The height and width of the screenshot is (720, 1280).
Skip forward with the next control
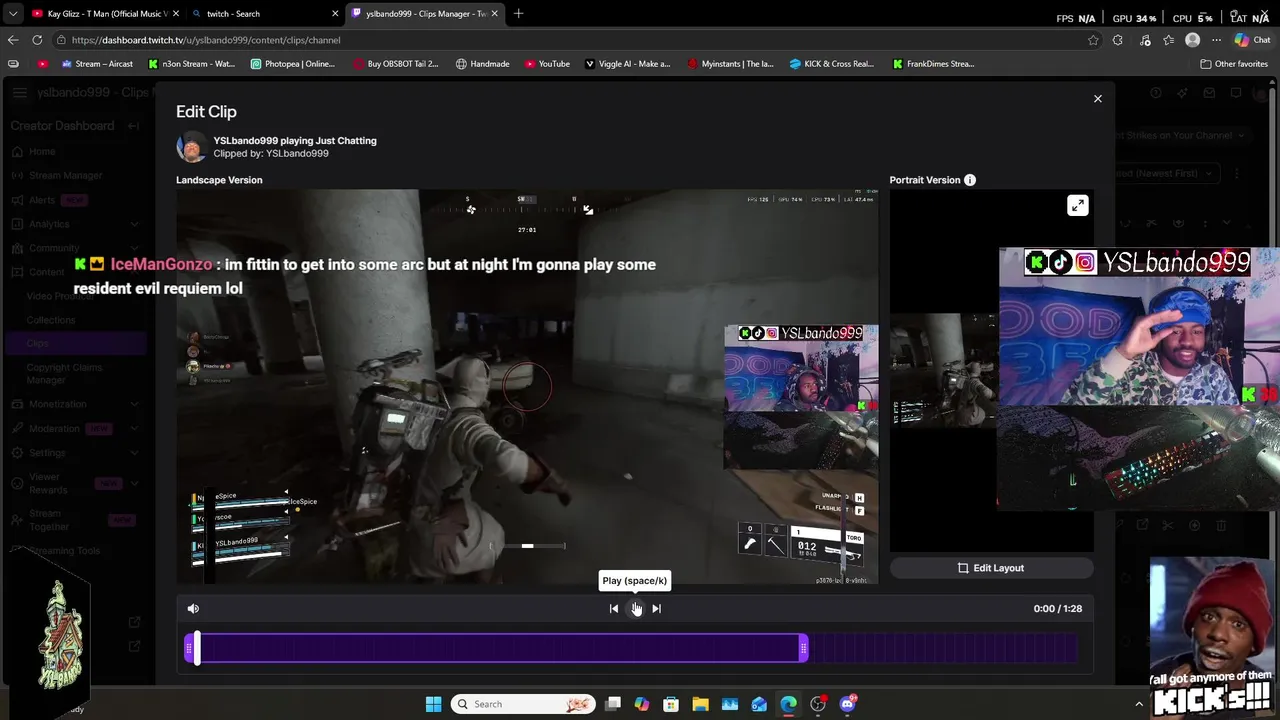[x=656, y=608]
